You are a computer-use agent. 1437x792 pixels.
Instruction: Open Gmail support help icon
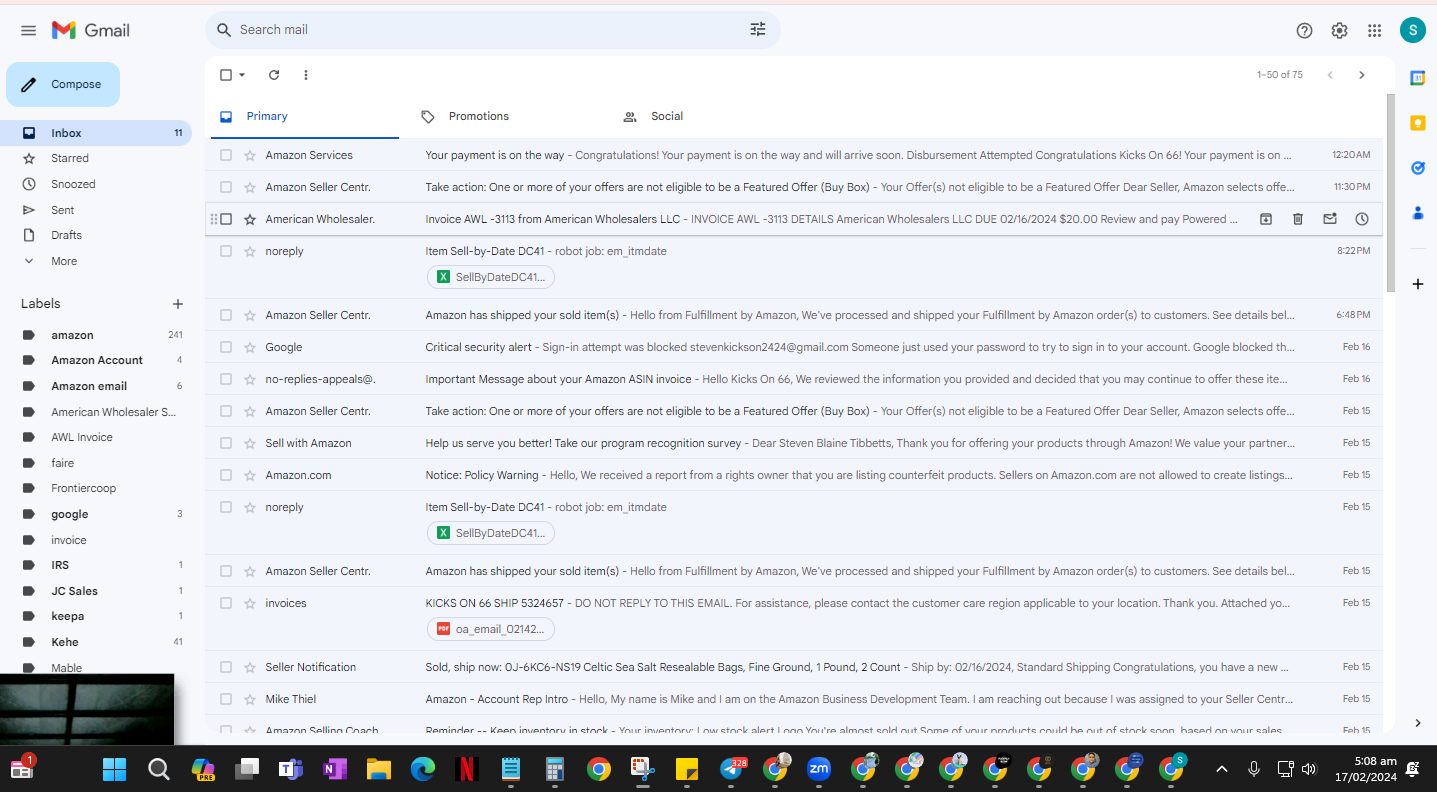(x=1304, y=31)
